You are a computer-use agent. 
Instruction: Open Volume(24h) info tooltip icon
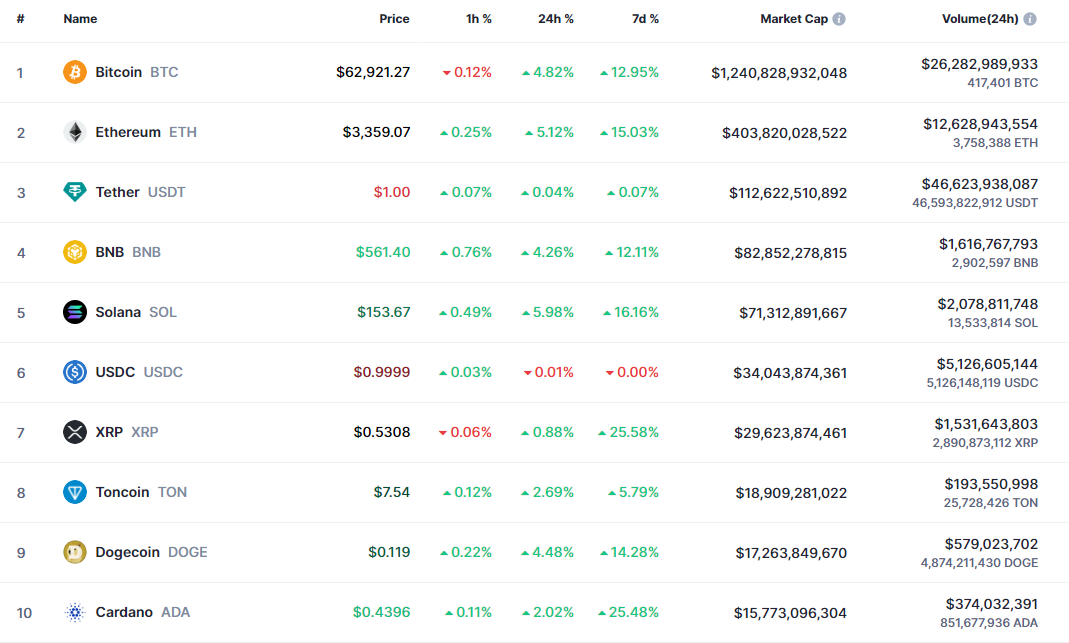[x=1030, y=19]
